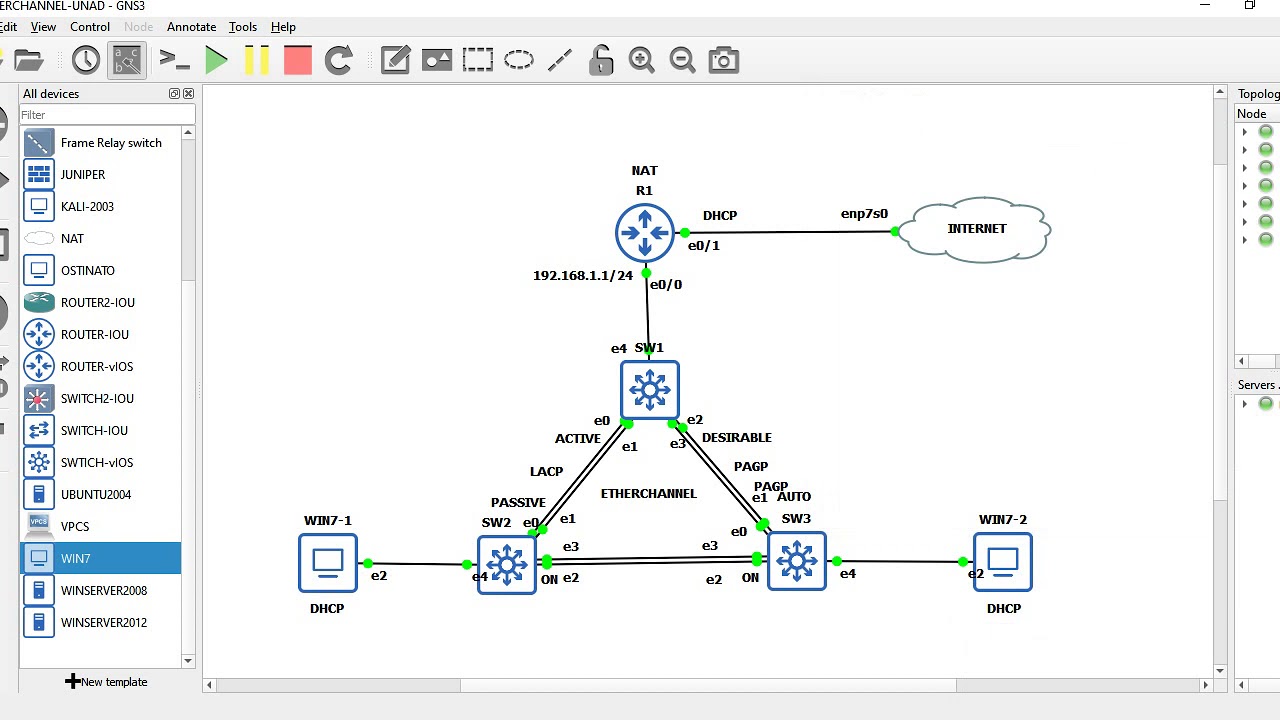This screenshot has width=1280, height=720.
Task: Expand sixth node in Topology summary
Action: point(1244,222)
